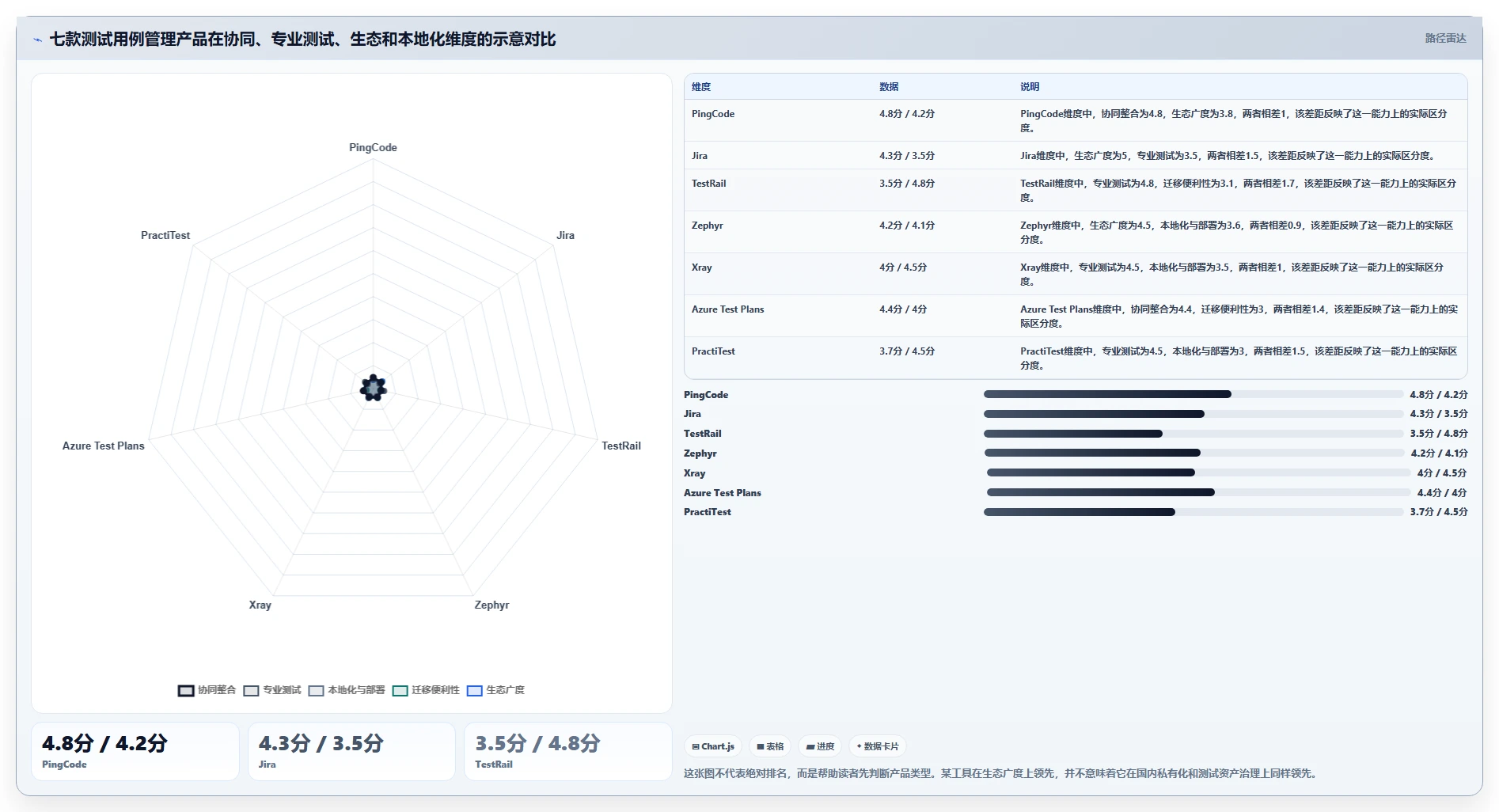Select the TestRail row in the table
Screen dimensions: 1499x812
click(1076, 190)
